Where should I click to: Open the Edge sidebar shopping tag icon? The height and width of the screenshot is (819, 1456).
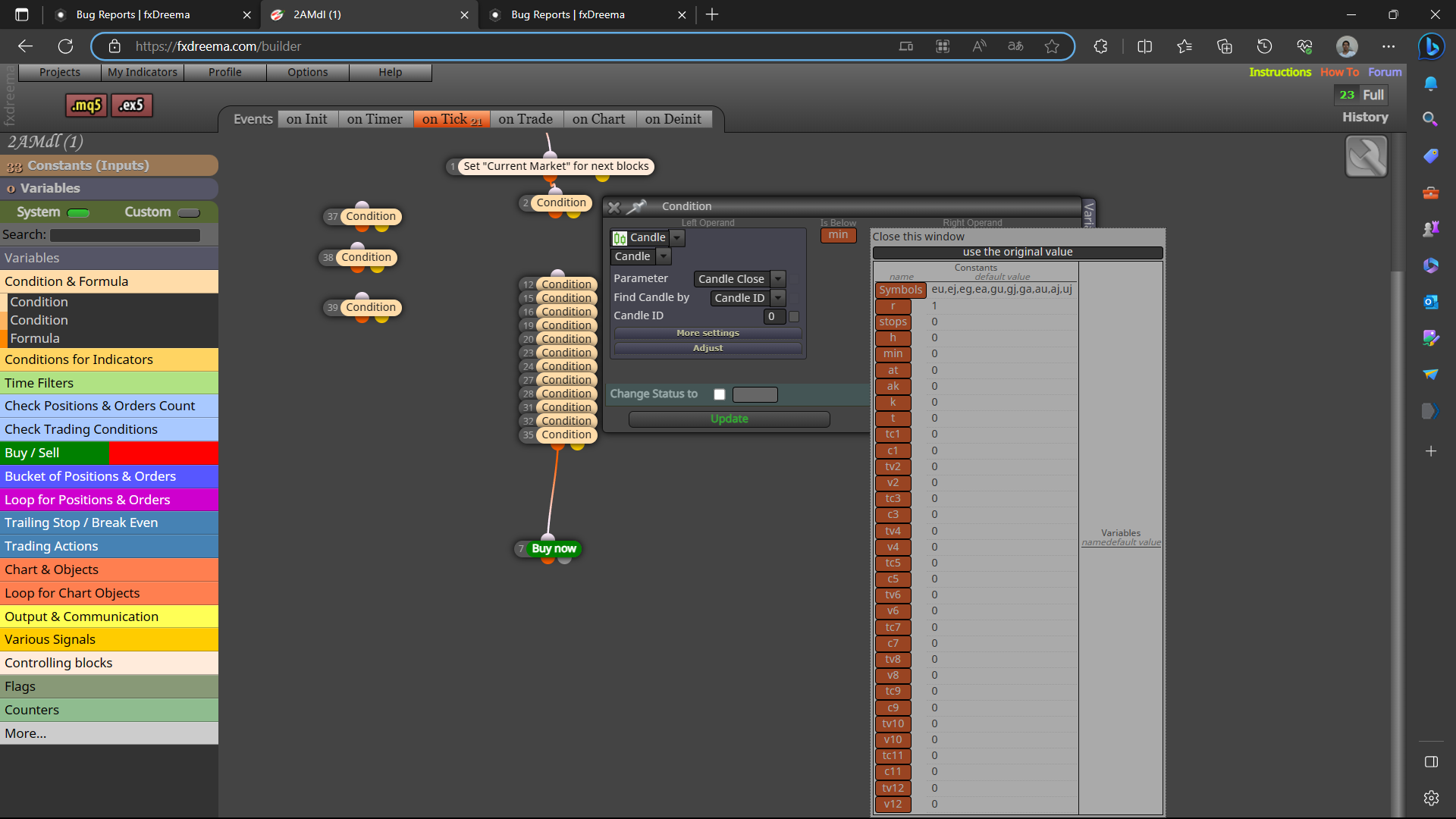1430,155
